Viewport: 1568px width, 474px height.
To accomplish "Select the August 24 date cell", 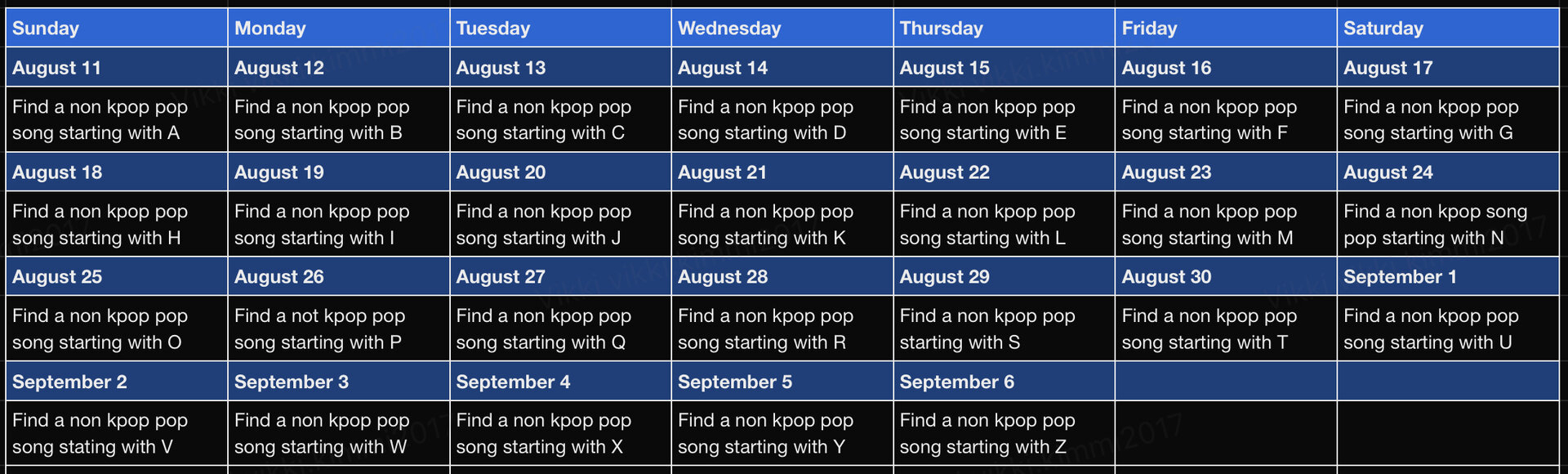I will pos(1448,172).
